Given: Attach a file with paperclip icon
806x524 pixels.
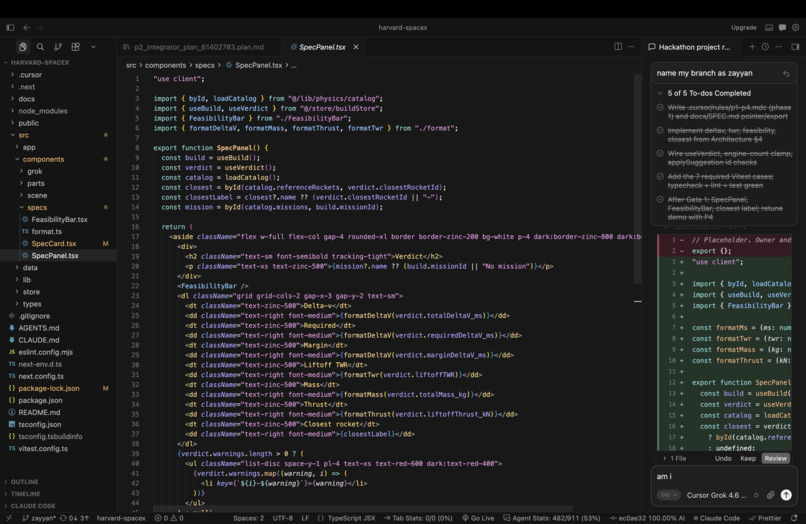Looking at the screenshot, I should tap(771, 495).
